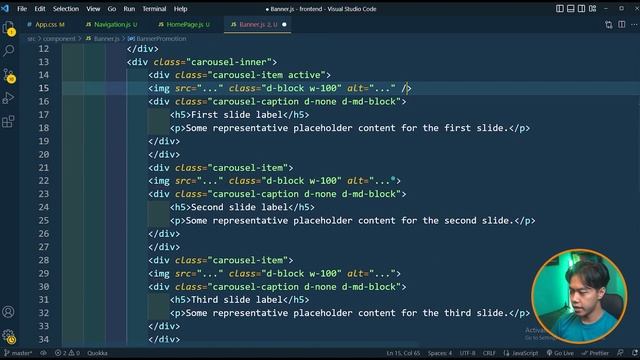Click the BannerPromotion breadcrumb symbol
Viewport: 640px width, 360px height.
click(x=157, y=39)
